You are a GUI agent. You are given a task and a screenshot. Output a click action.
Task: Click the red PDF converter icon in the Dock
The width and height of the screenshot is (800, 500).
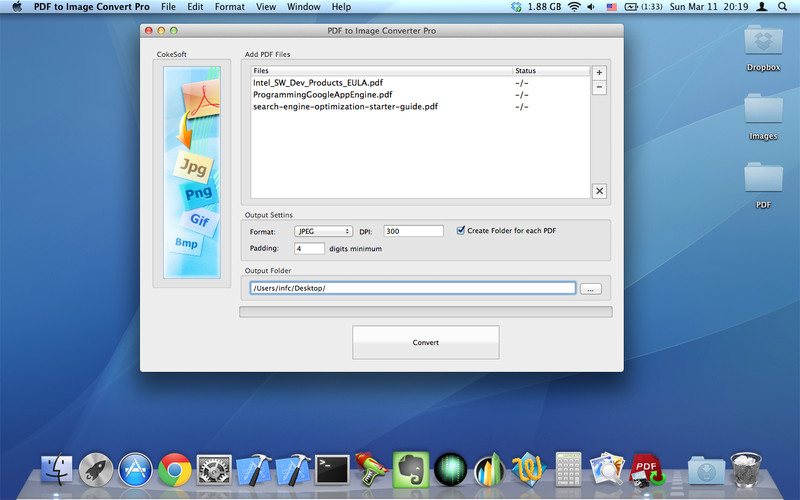click(x=647, y=469)
